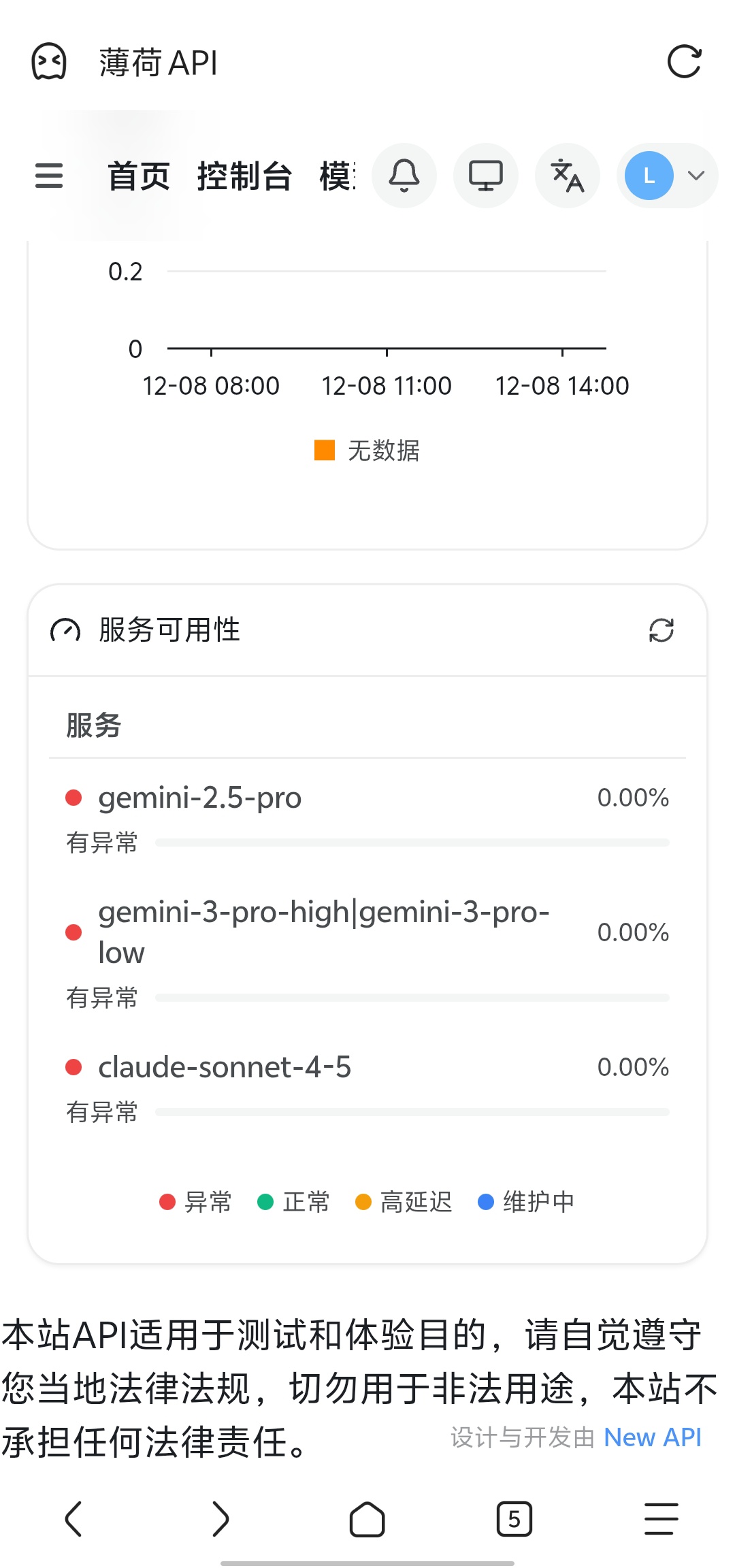735x1568 pixels.
Task: Click the dropdown chevron next to avatar
Action: (x=696, y=176)
